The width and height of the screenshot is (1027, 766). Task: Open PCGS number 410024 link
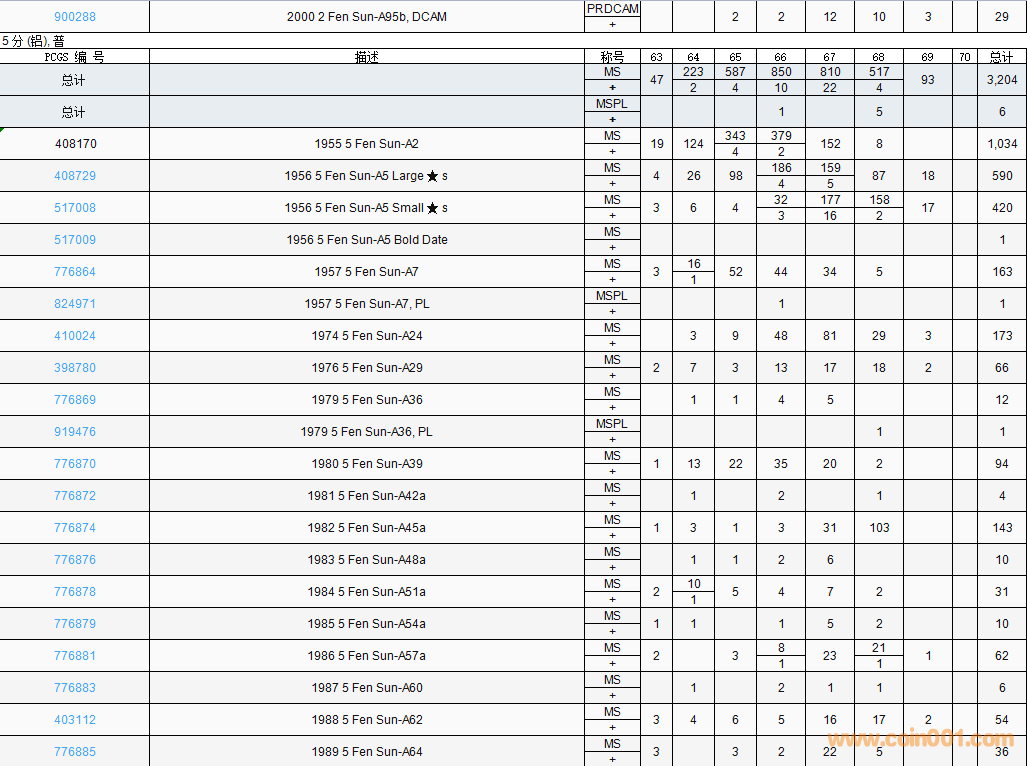[75, 336]
